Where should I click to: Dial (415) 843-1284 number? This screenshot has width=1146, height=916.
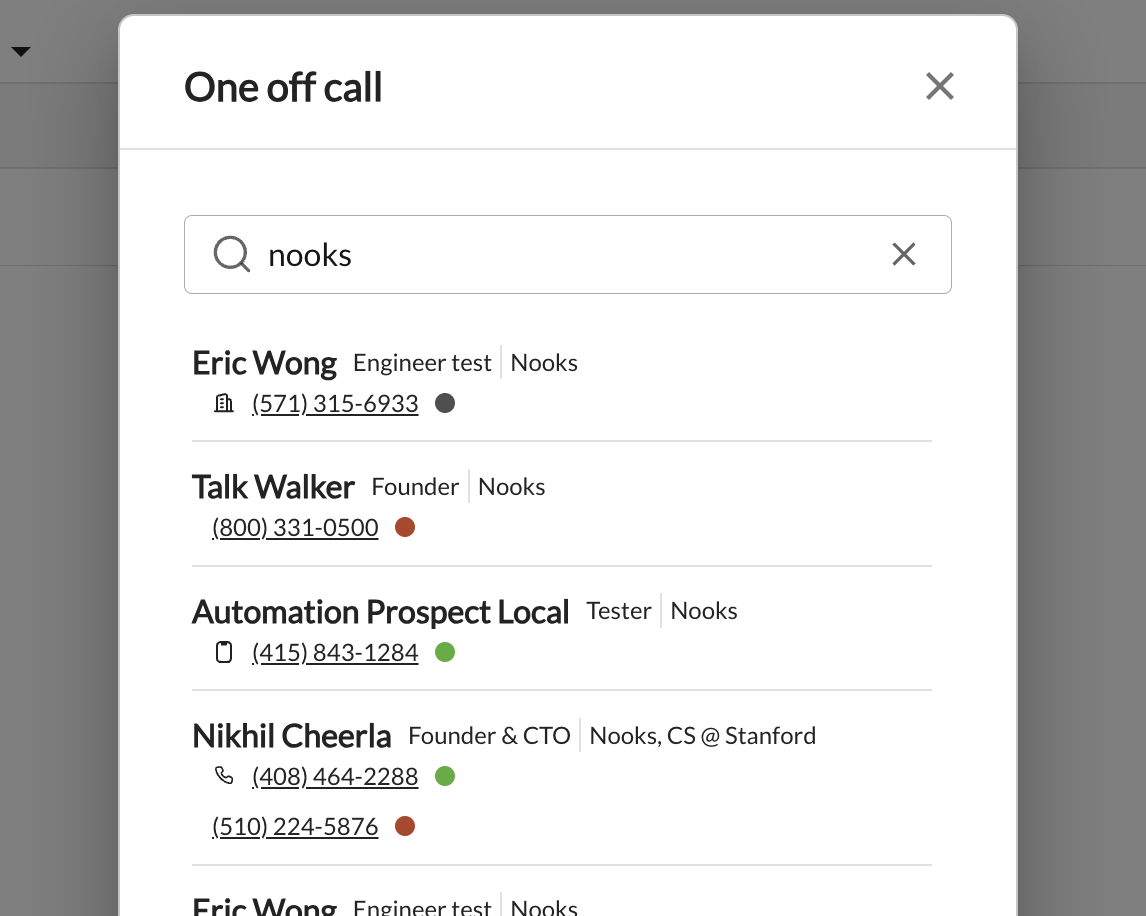tap(335, 652)
